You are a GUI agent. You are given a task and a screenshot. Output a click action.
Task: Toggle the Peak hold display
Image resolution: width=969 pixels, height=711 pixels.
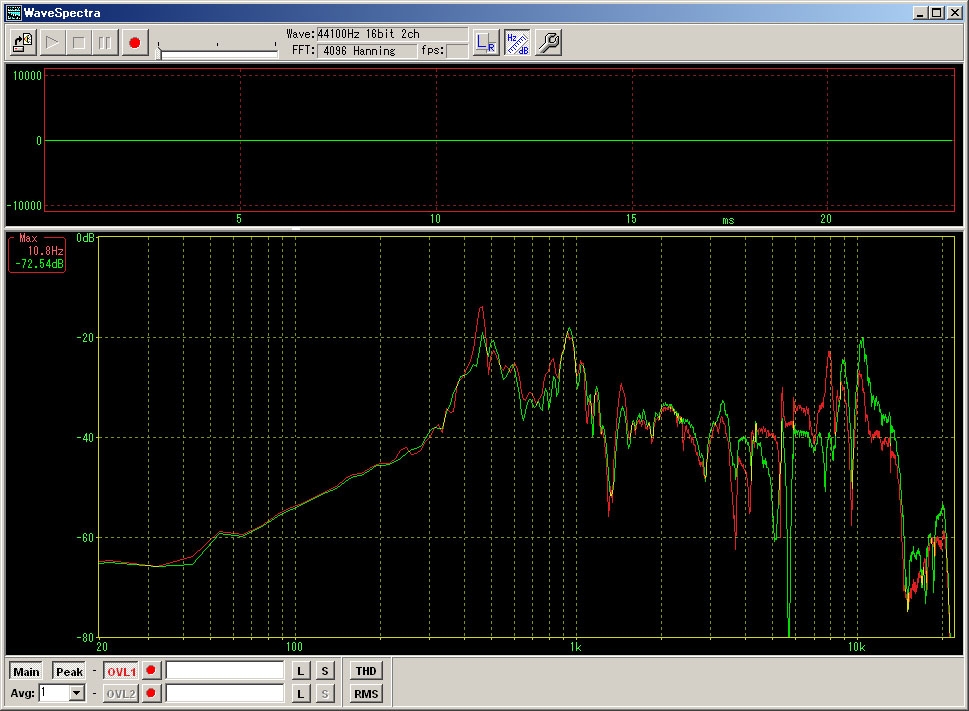[69, 671]
